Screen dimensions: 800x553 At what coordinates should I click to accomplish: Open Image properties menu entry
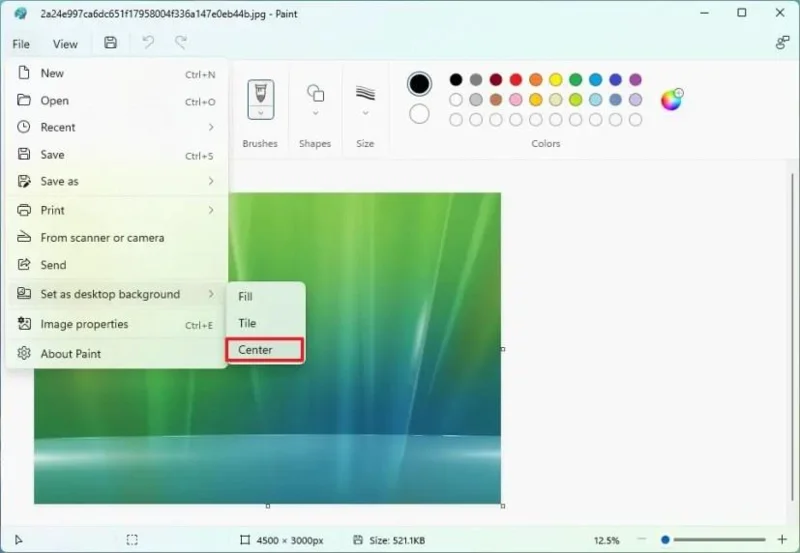click(117, 324)
